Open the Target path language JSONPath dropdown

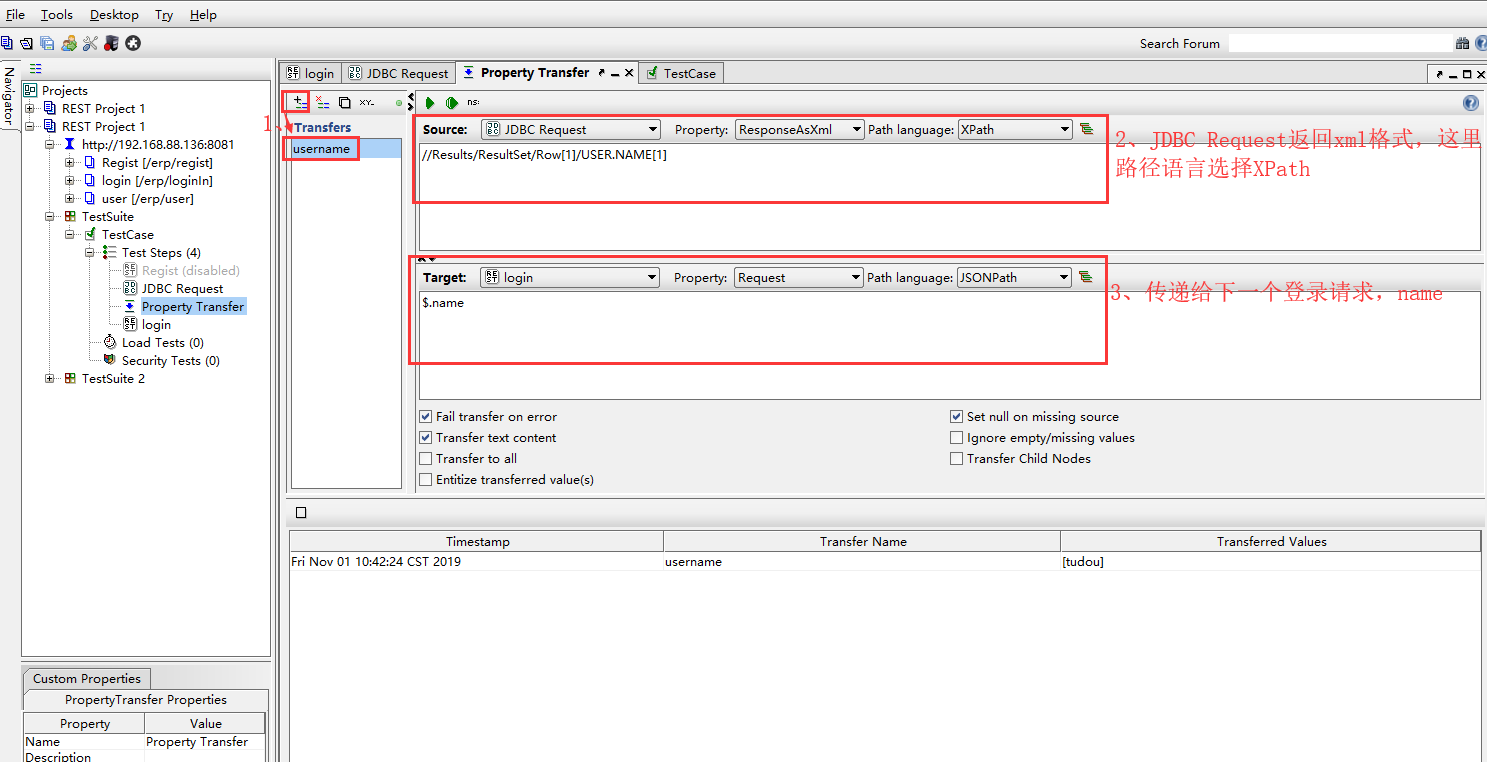point(1014,277)
